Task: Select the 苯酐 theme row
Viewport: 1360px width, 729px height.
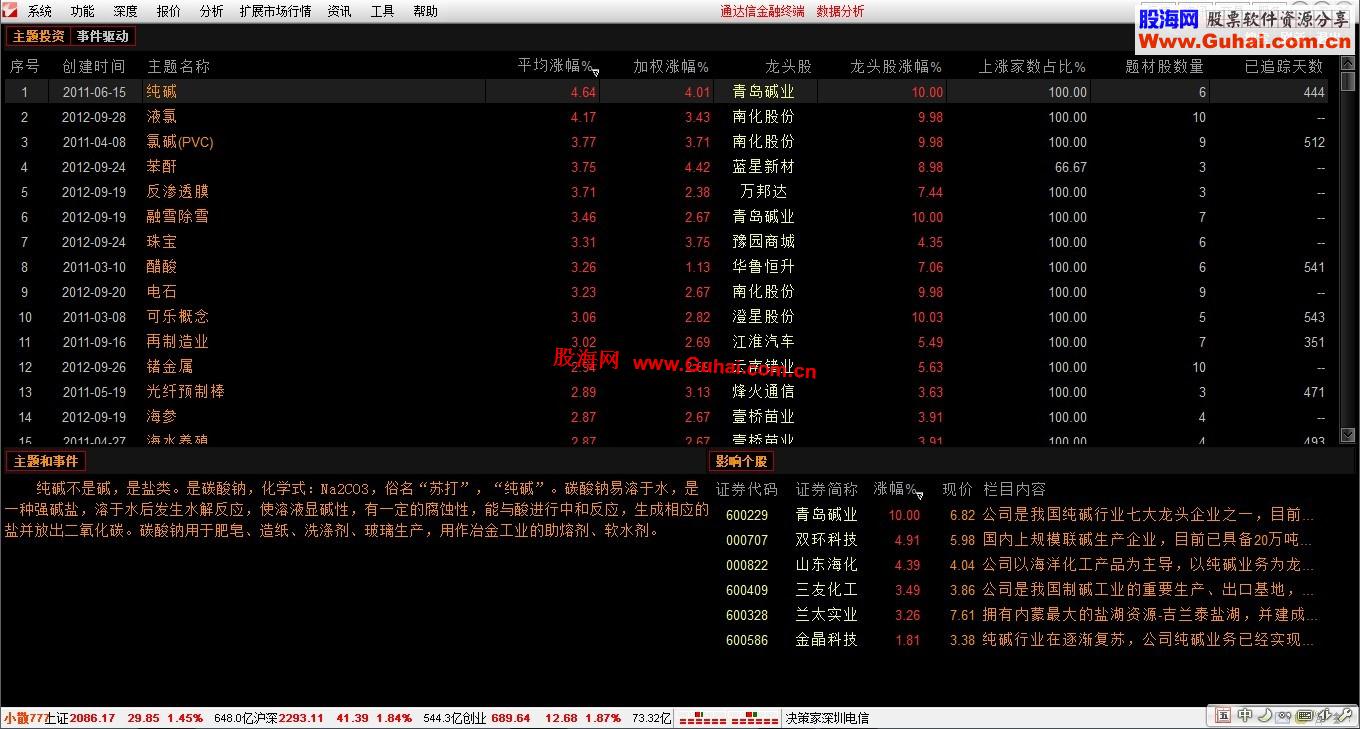Action: [666, 166]
